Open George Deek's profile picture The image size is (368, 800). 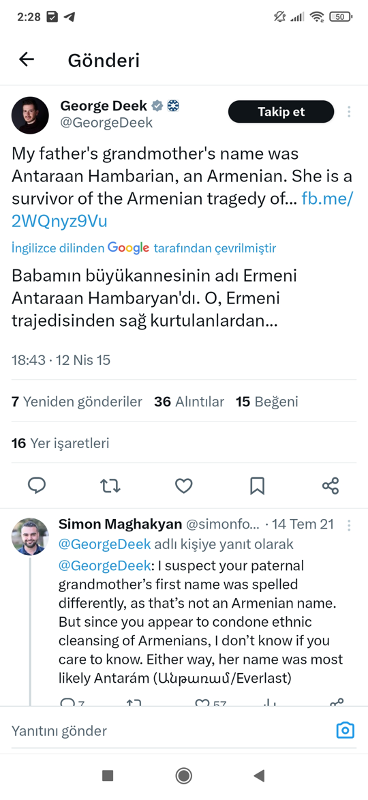tap(30, 115)
